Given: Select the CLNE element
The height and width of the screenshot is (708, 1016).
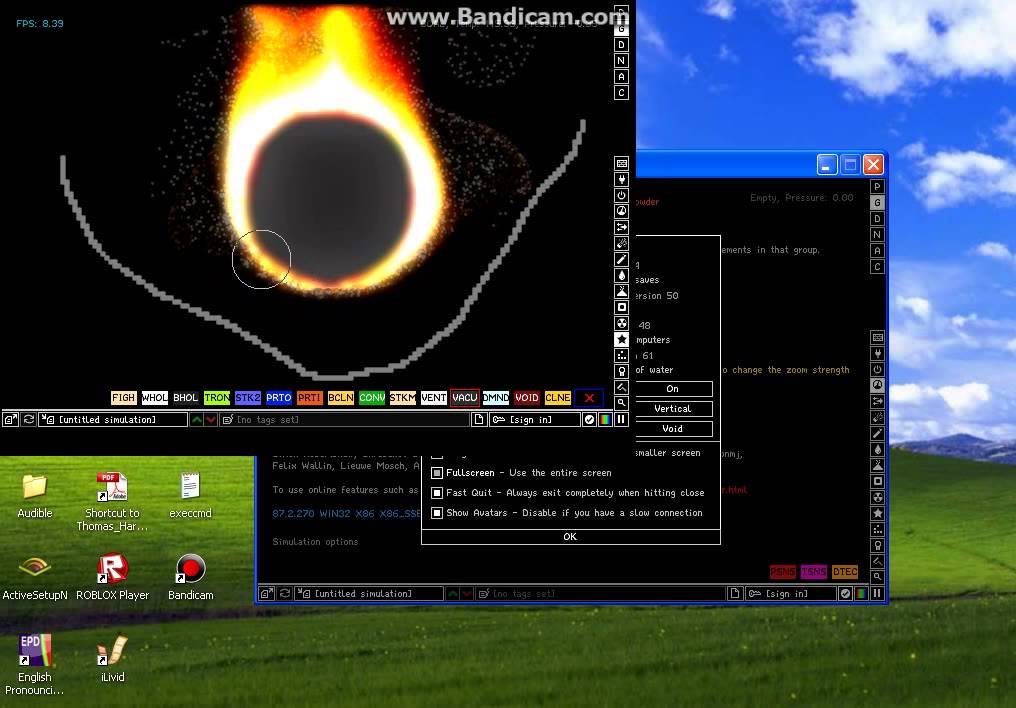Looking at the screenshot, I should [x=557, y=398].
